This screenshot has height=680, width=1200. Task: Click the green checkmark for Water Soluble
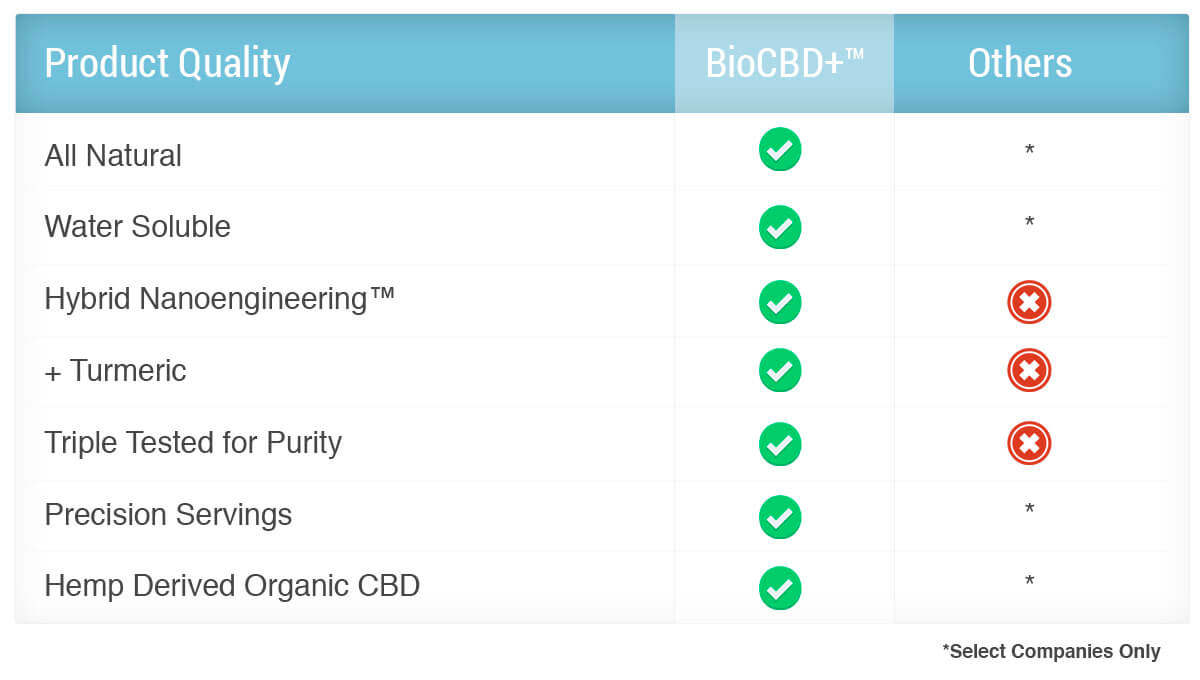point(780,227)
